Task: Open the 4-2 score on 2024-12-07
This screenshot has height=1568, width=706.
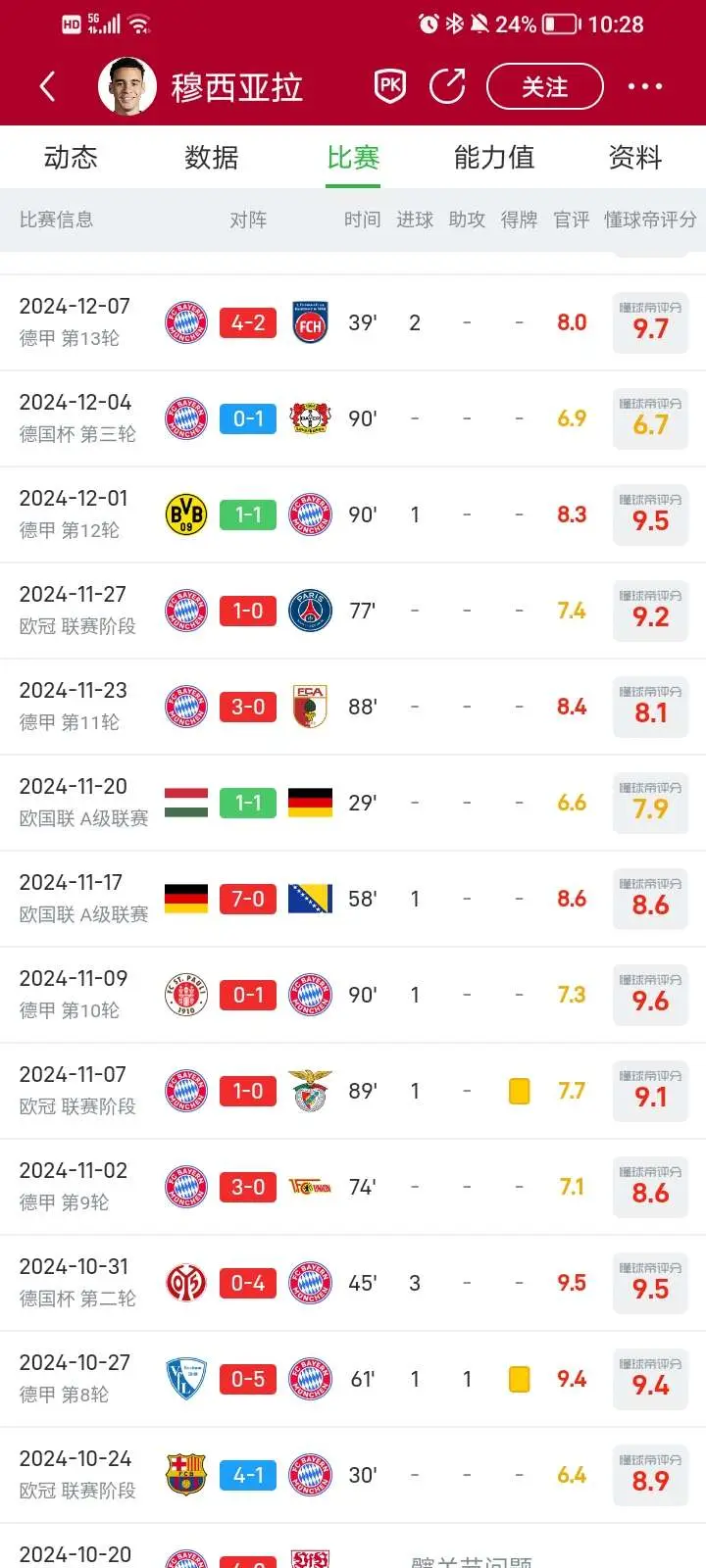Action: click(x=248, y=322)
